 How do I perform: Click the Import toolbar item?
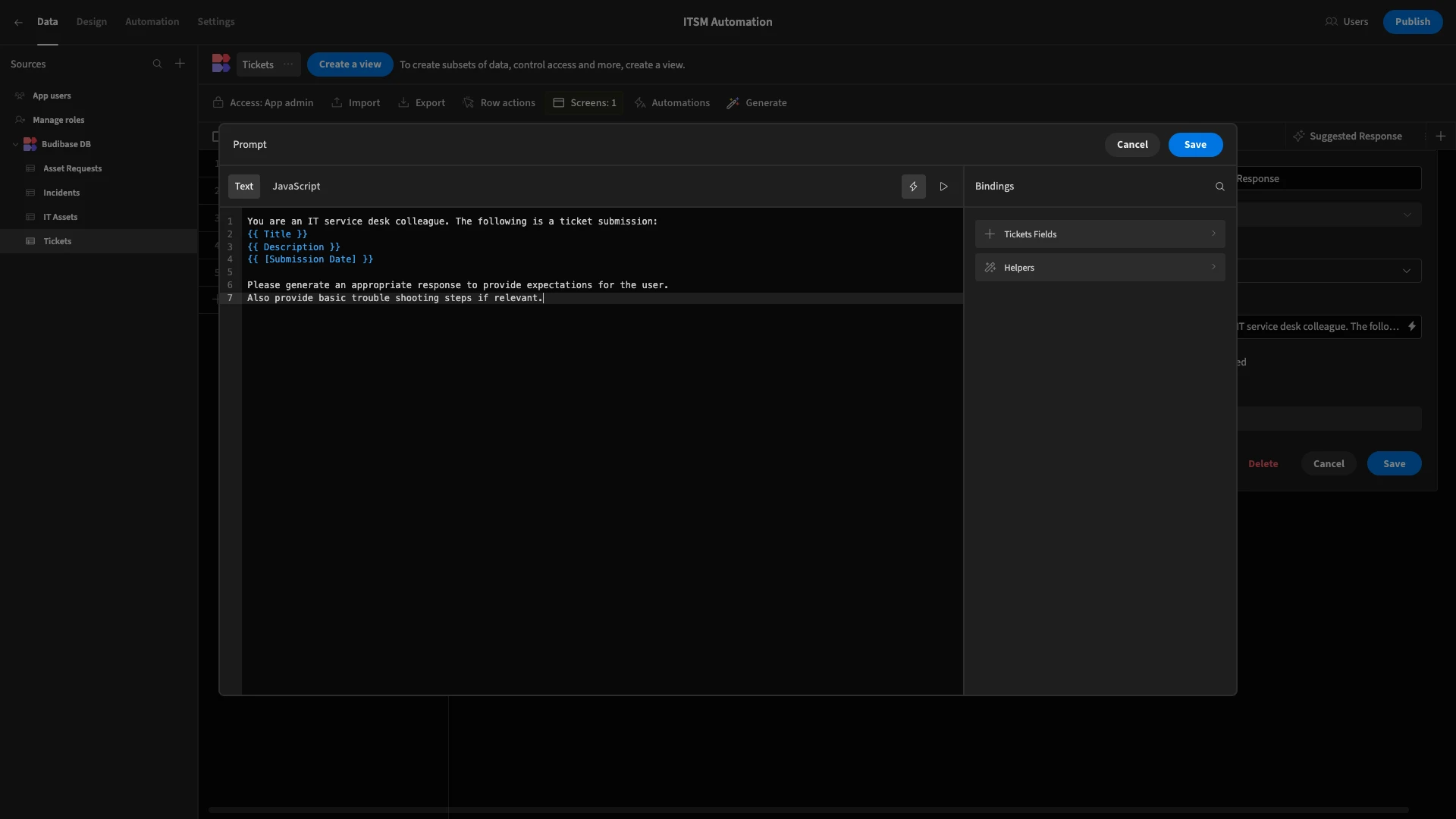click(x=356, y=103)
